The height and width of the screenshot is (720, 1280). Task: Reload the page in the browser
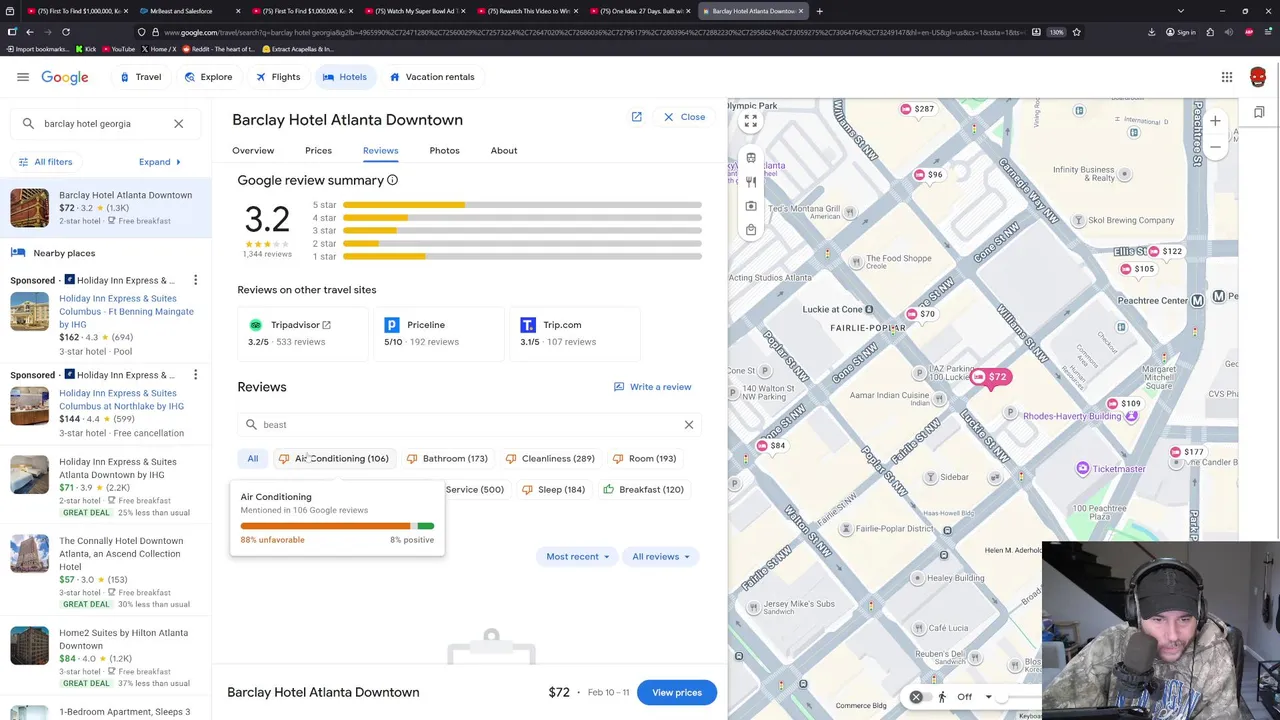pyautogui.click(x=66, y=32)
